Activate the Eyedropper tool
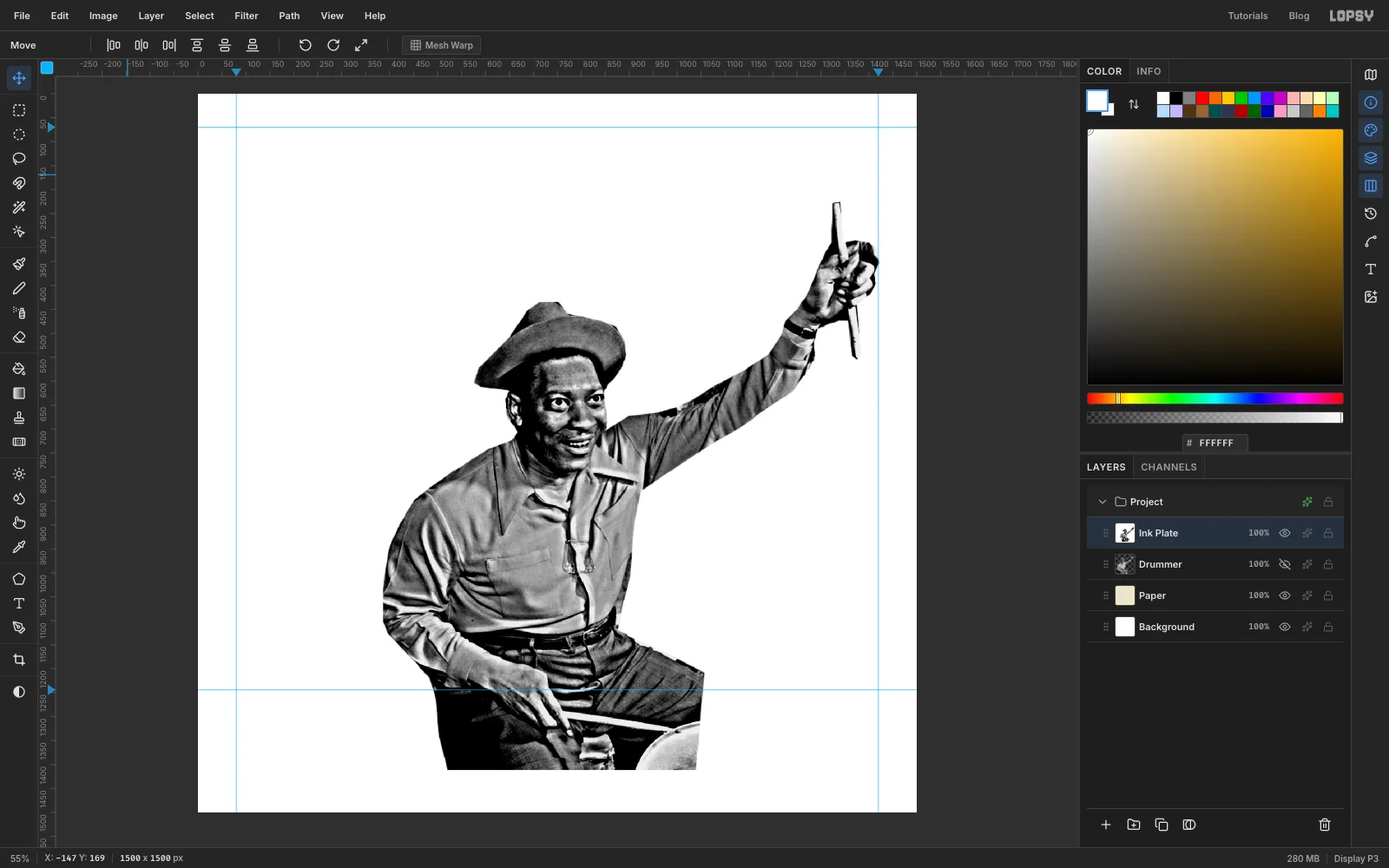This screenshot has width=1389, height=868. point(19,547)
